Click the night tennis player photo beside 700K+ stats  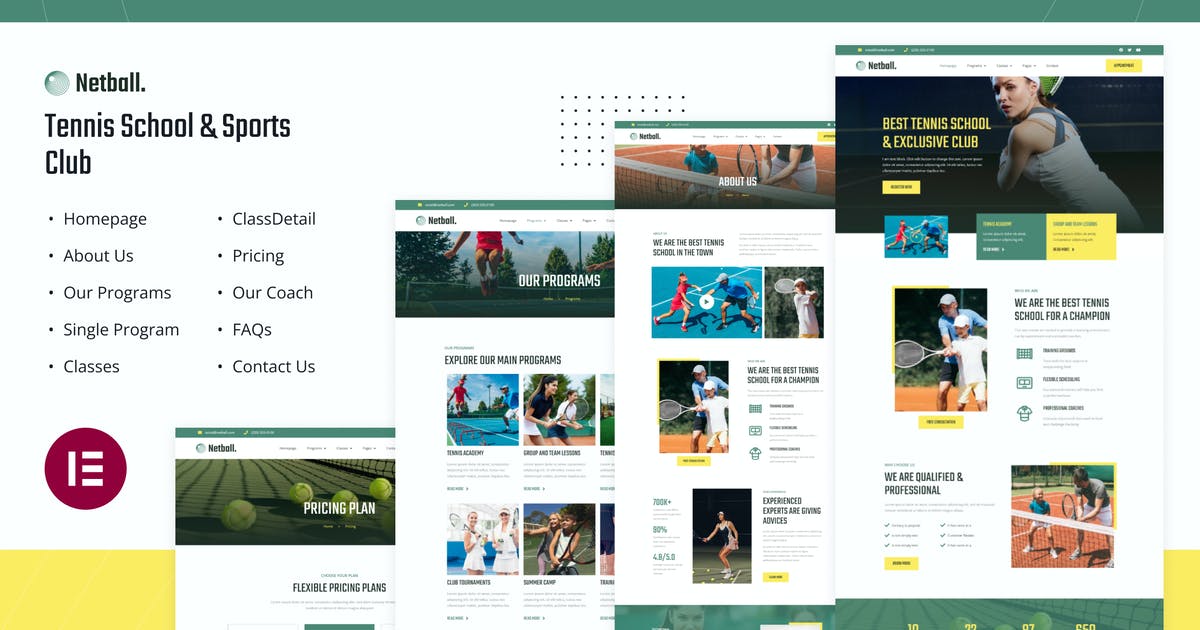click(722, 536)
